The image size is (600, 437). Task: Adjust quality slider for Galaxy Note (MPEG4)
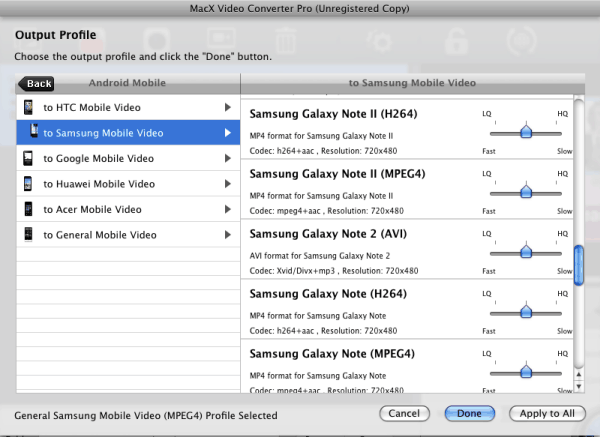526,371
